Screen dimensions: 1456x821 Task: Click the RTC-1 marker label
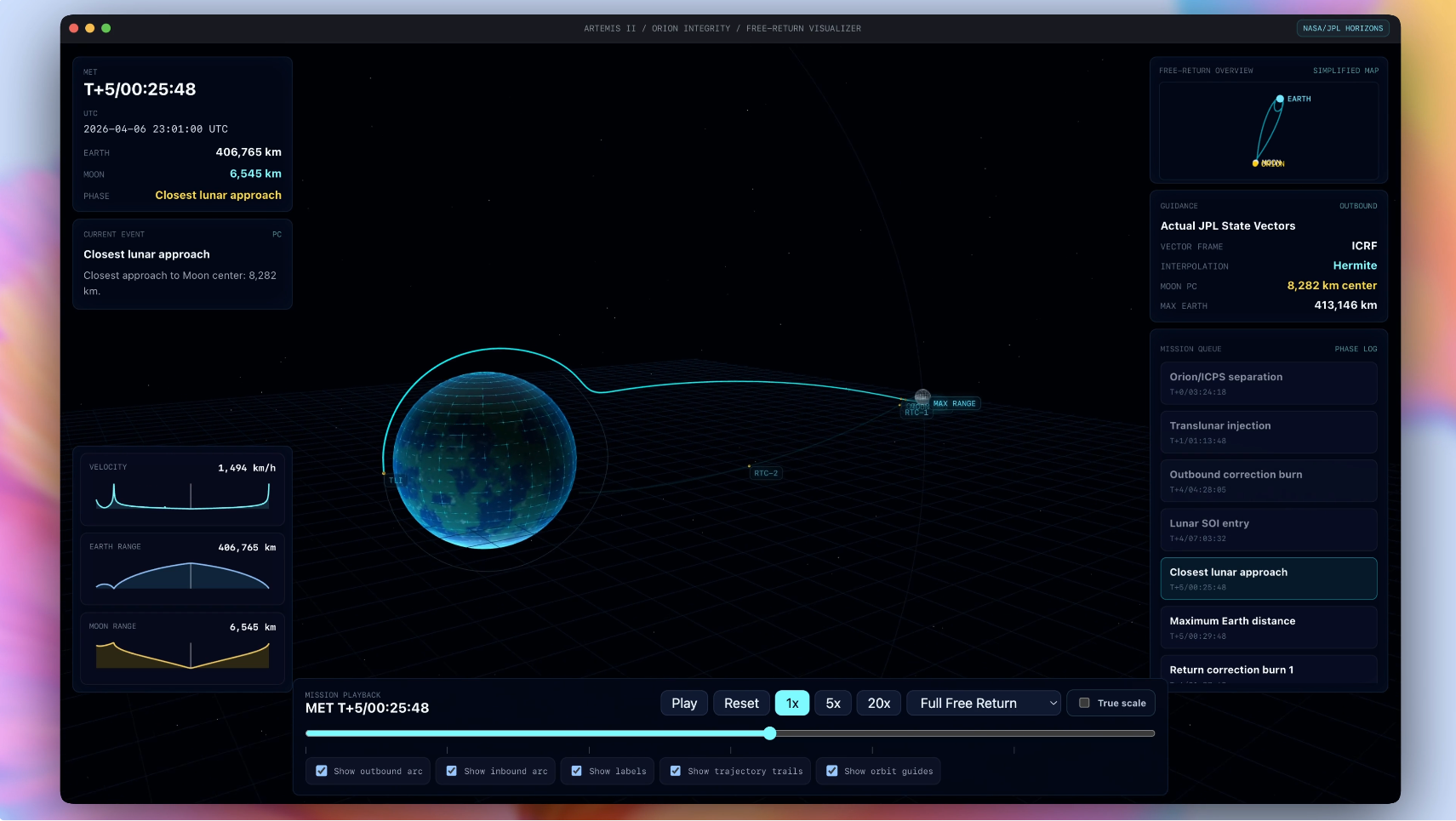[x=916, y=413]
